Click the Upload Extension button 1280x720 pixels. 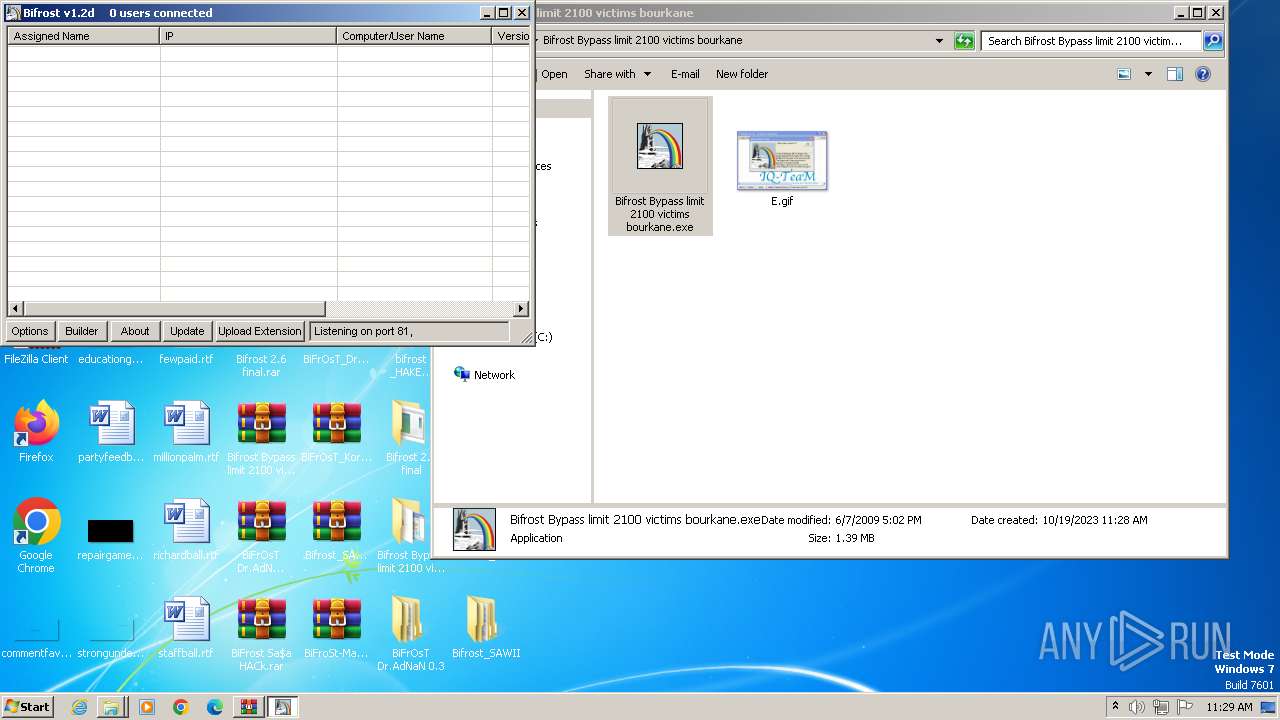[x=260, y=331]
